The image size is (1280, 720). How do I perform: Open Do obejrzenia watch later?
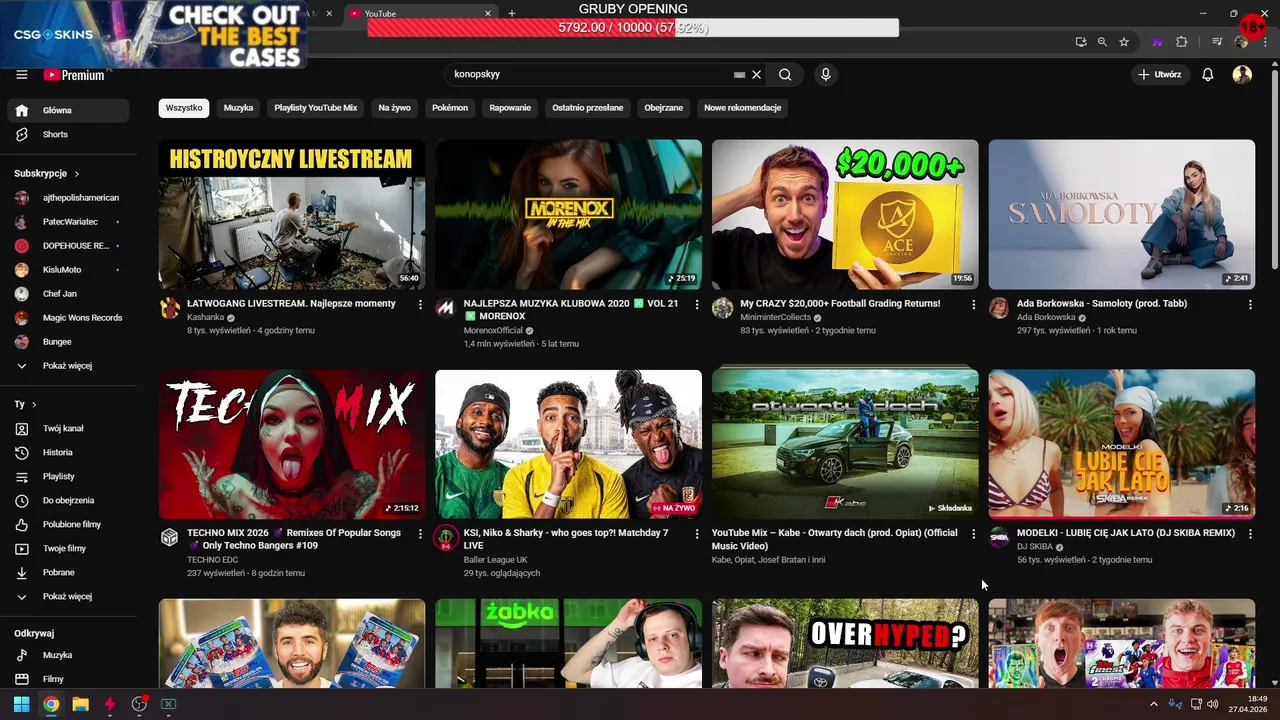68,501
